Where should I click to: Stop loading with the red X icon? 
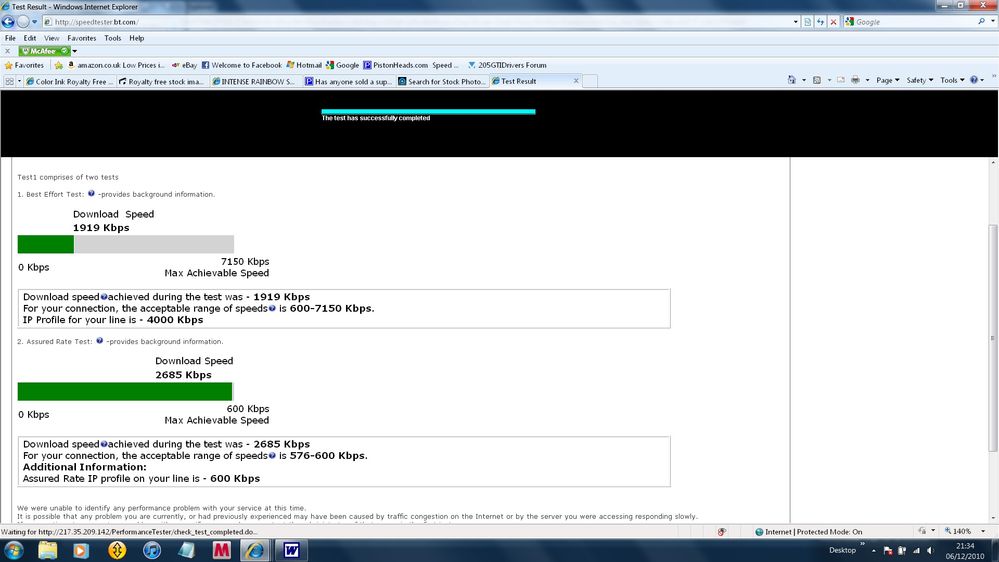pos(833,22)
